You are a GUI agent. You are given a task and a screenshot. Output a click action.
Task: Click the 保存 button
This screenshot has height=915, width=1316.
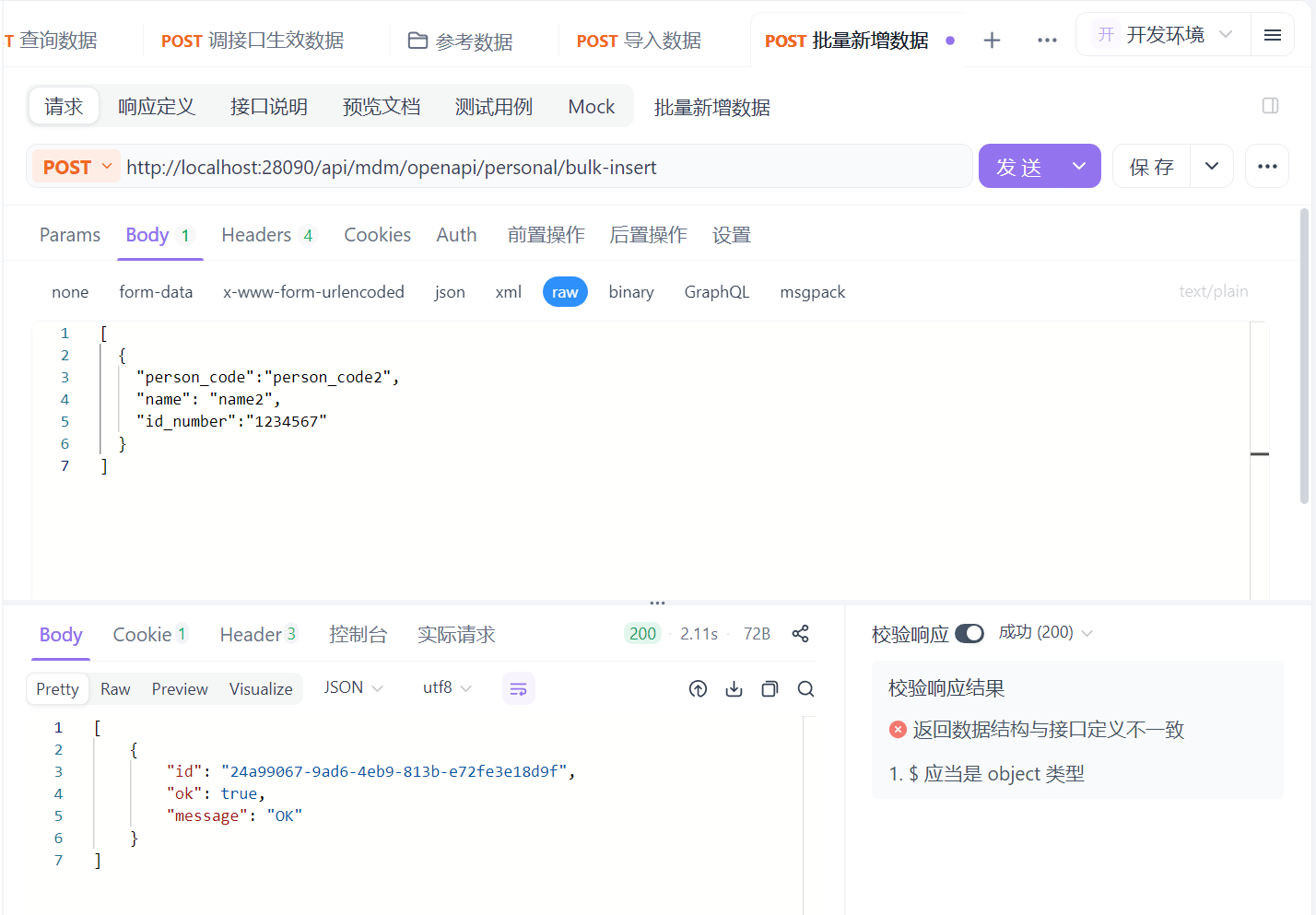(1152, 167)
